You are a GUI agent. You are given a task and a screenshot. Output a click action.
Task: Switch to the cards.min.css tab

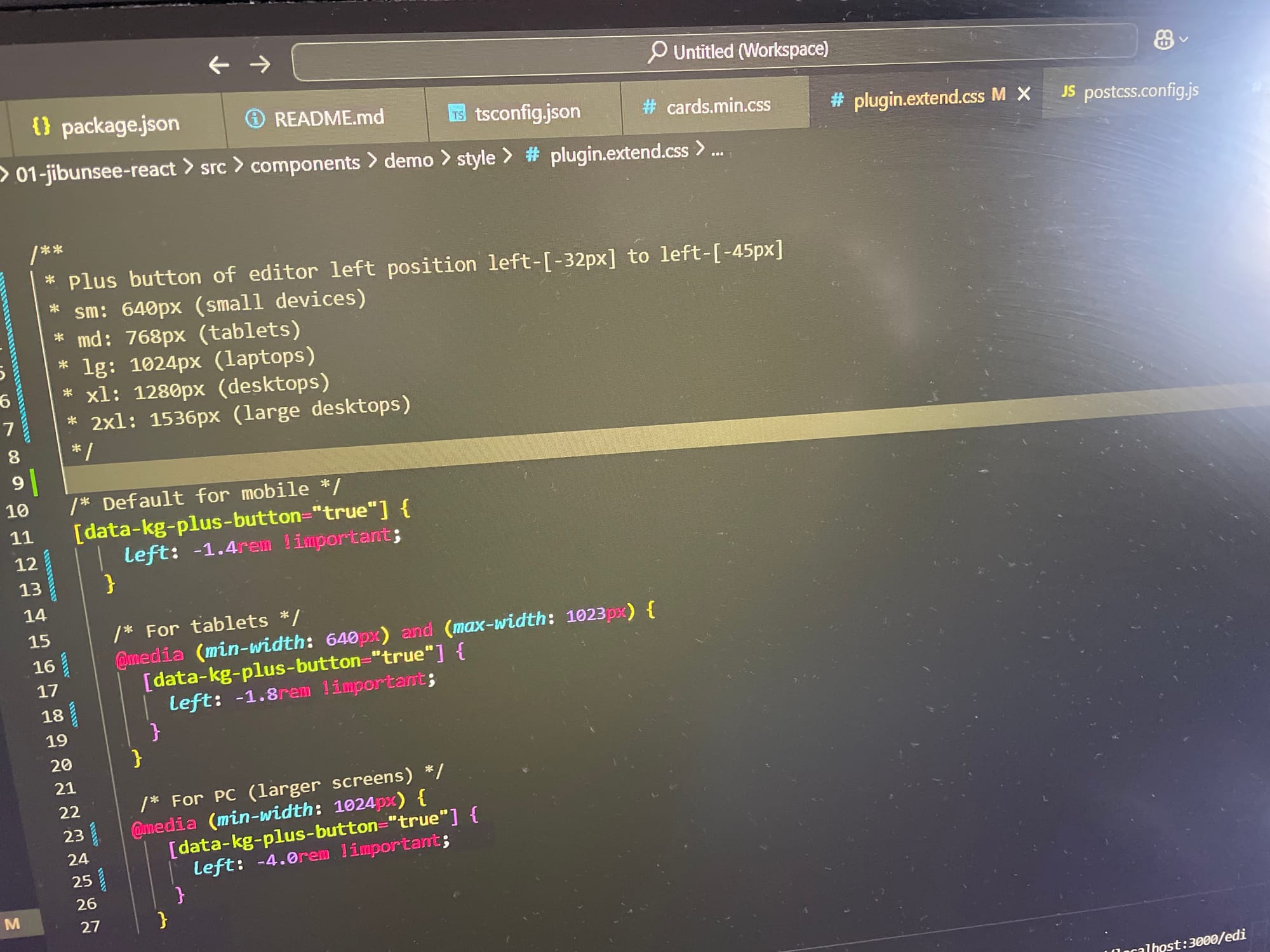click(718, 106)
